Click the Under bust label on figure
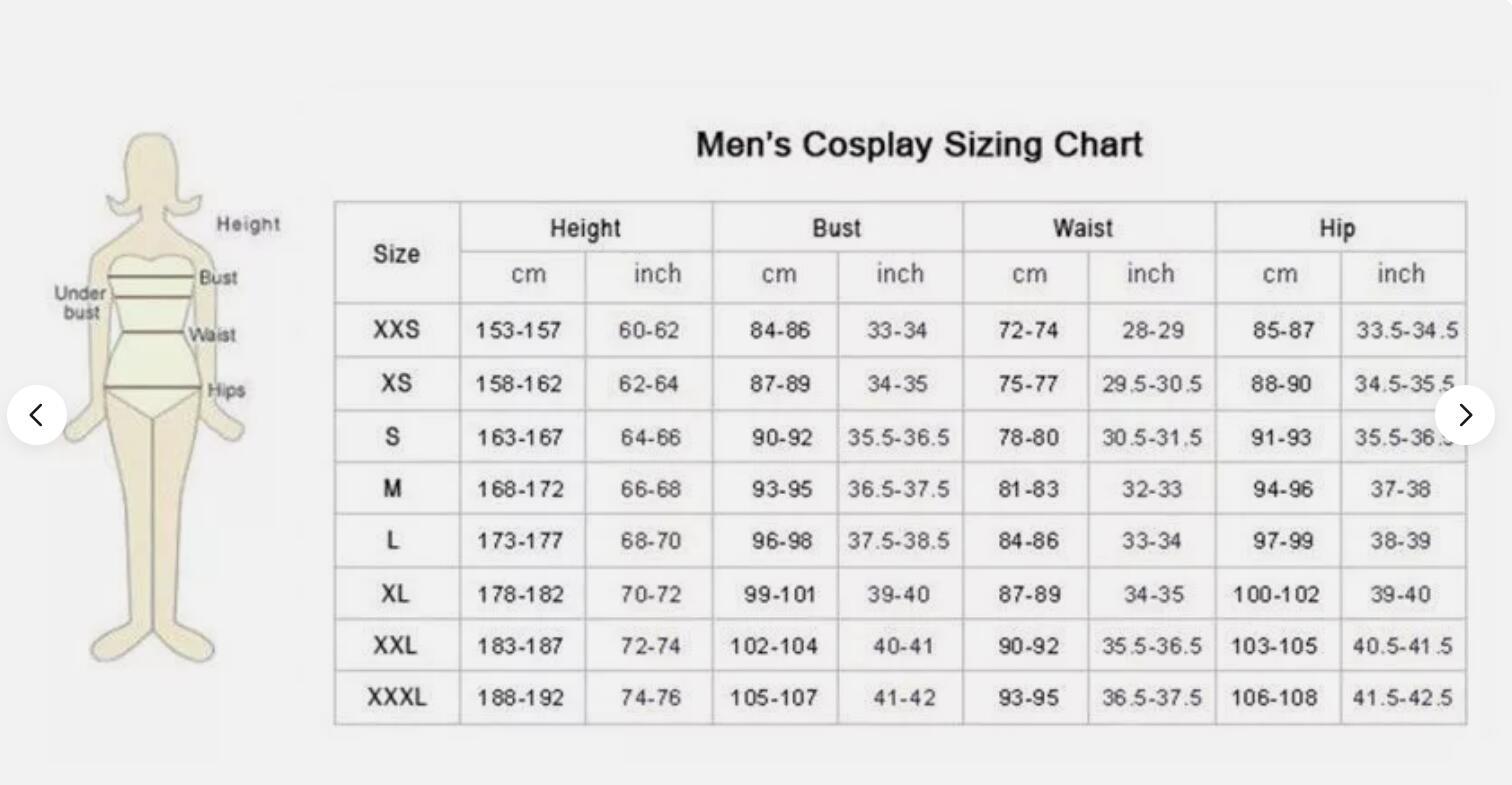The height and width of the screenshot is (785, 1512). (x=80, y=303)
